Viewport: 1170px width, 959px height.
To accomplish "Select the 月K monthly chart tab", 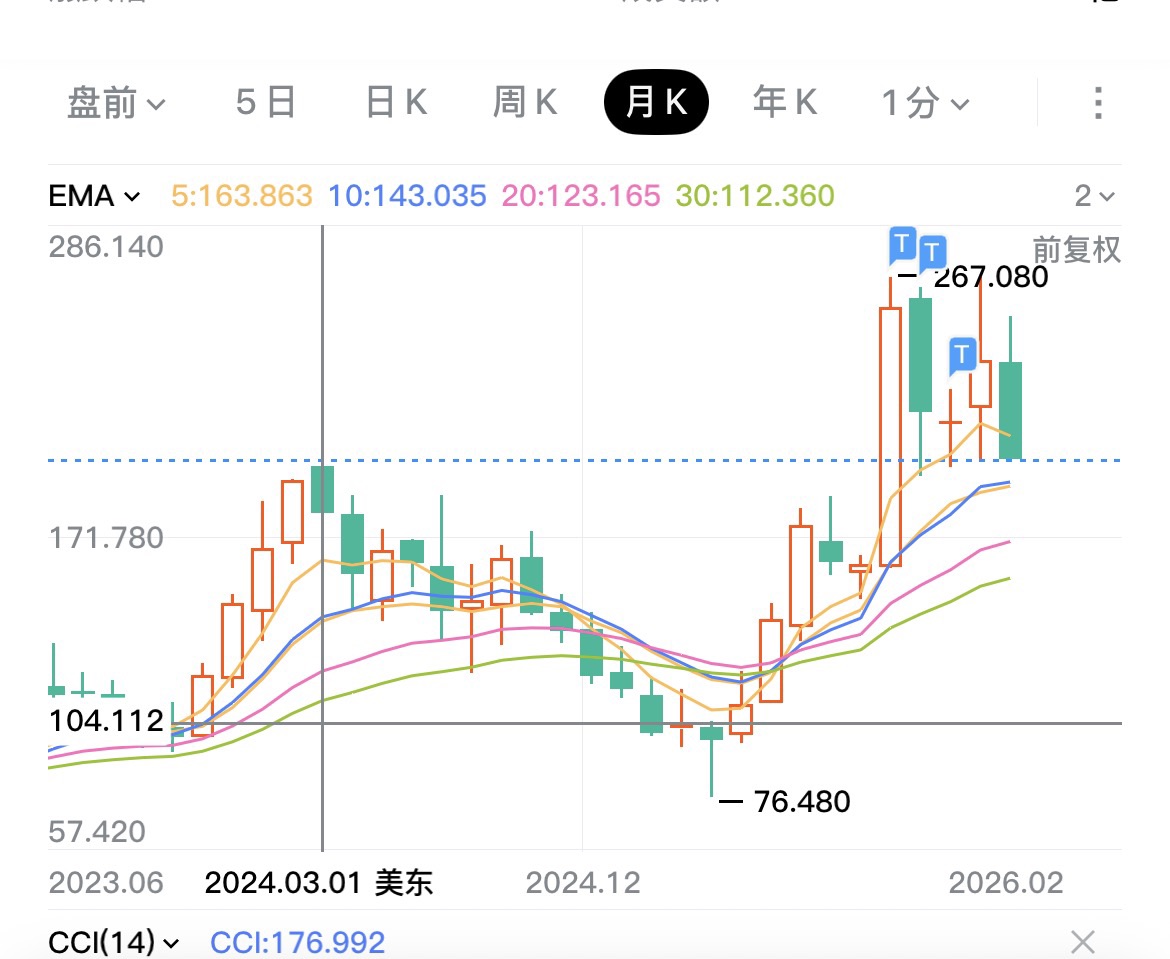I will [656, 103].
